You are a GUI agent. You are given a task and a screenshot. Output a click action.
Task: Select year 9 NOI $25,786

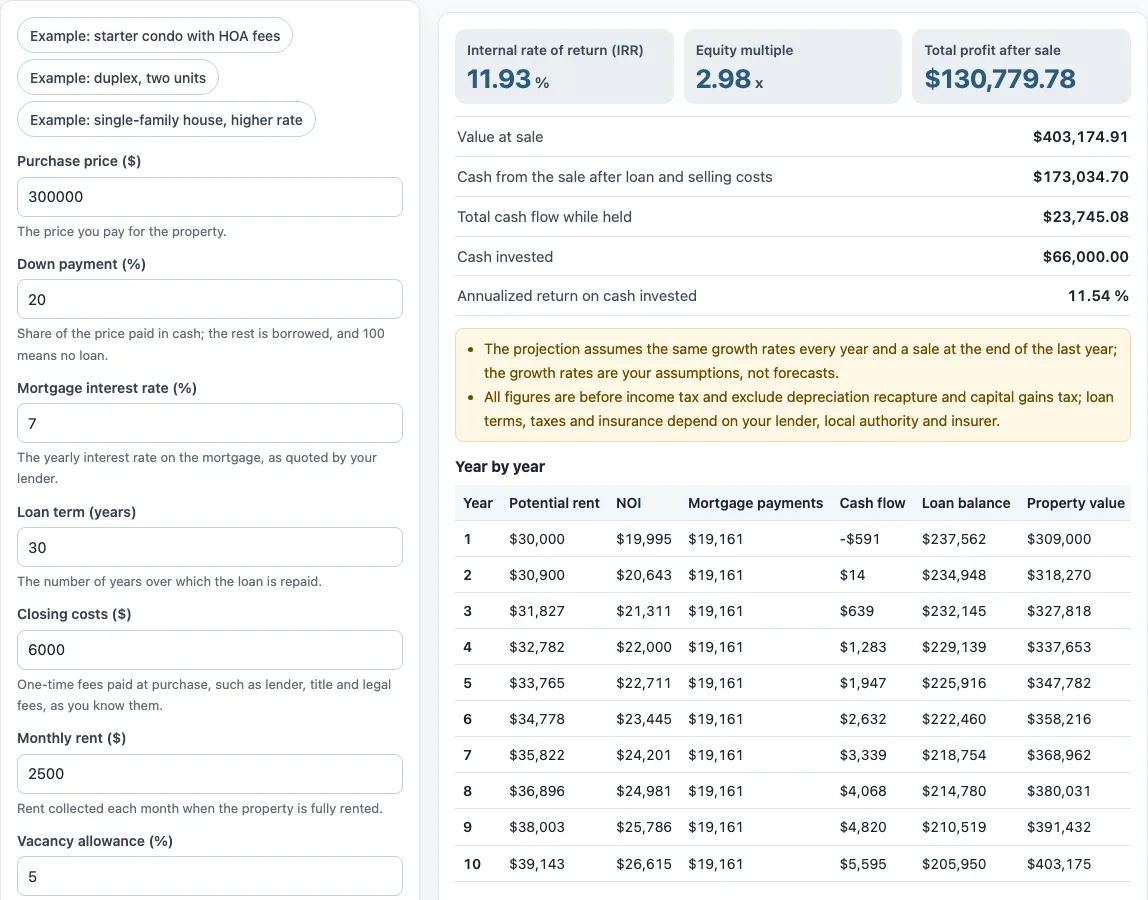(644, 827)
